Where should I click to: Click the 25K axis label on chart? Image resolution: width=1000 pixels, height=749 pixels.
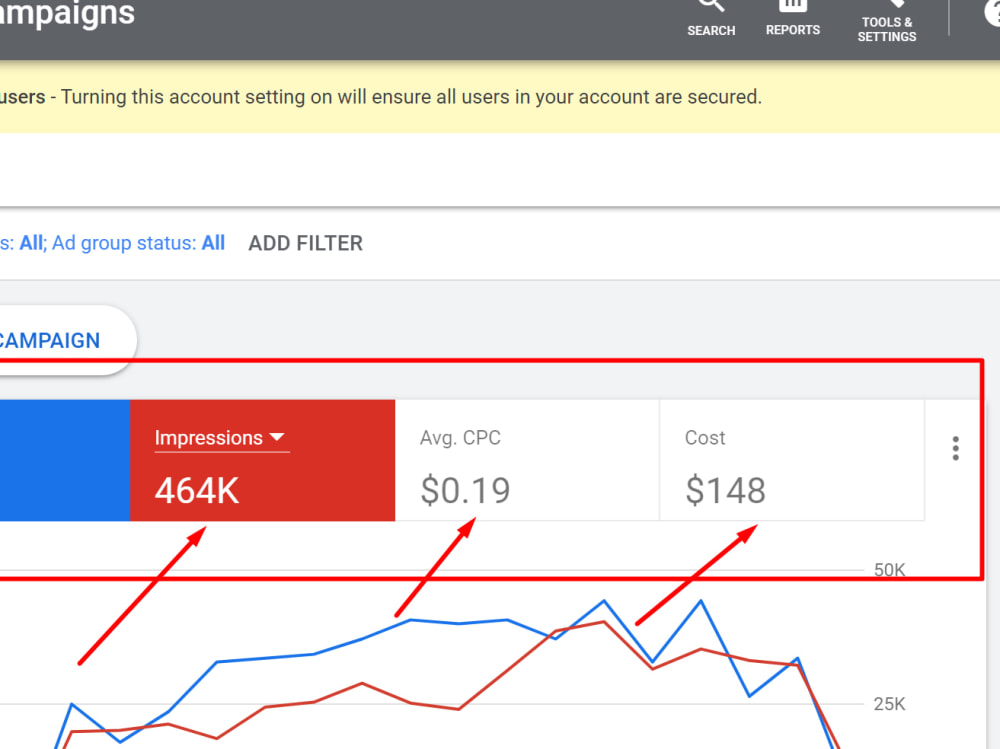point(889,704)
